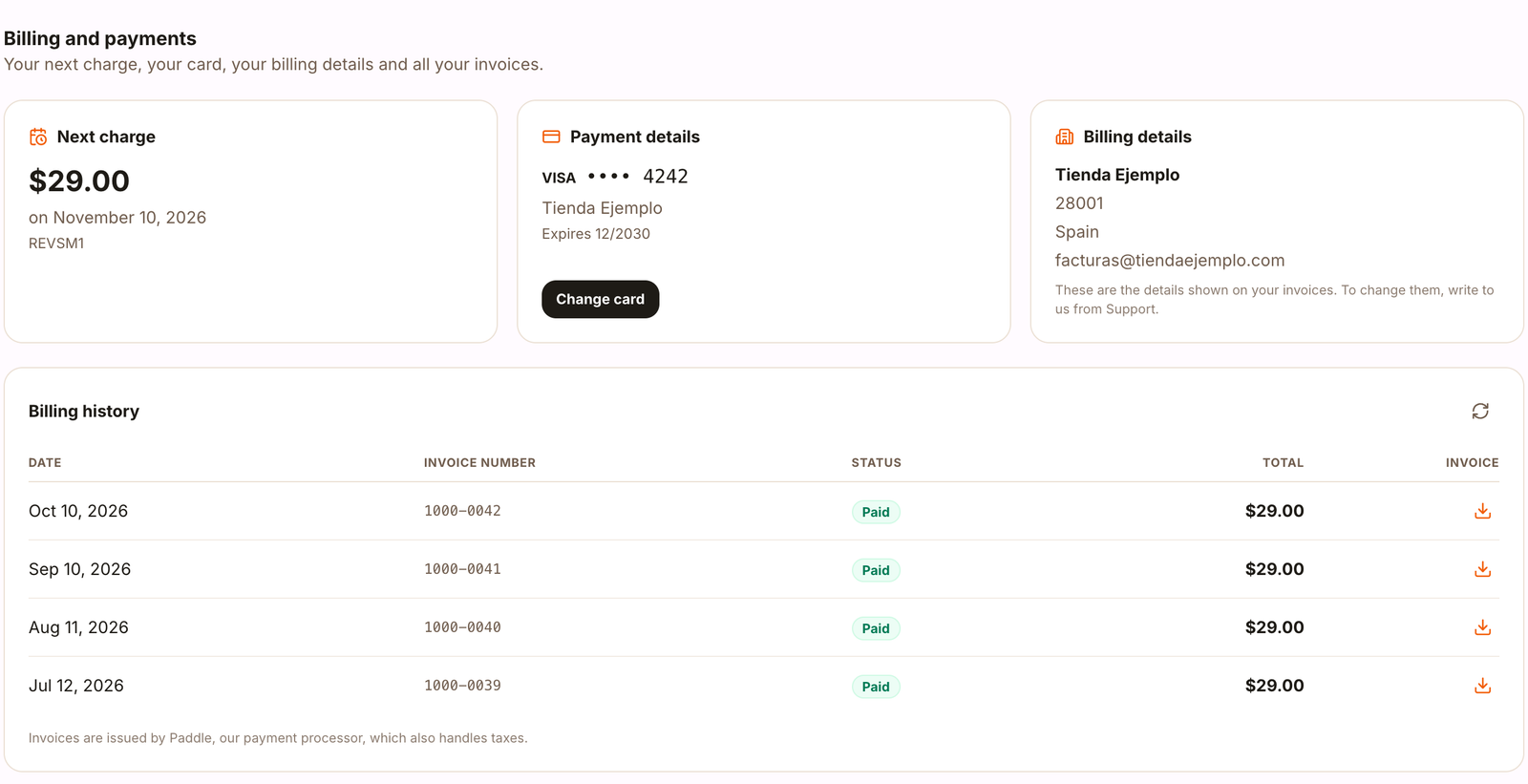Click the $29.00 total for invoice 1000-0041
The width and height of the screenshot is (1528, 784).
(1274, 569)
